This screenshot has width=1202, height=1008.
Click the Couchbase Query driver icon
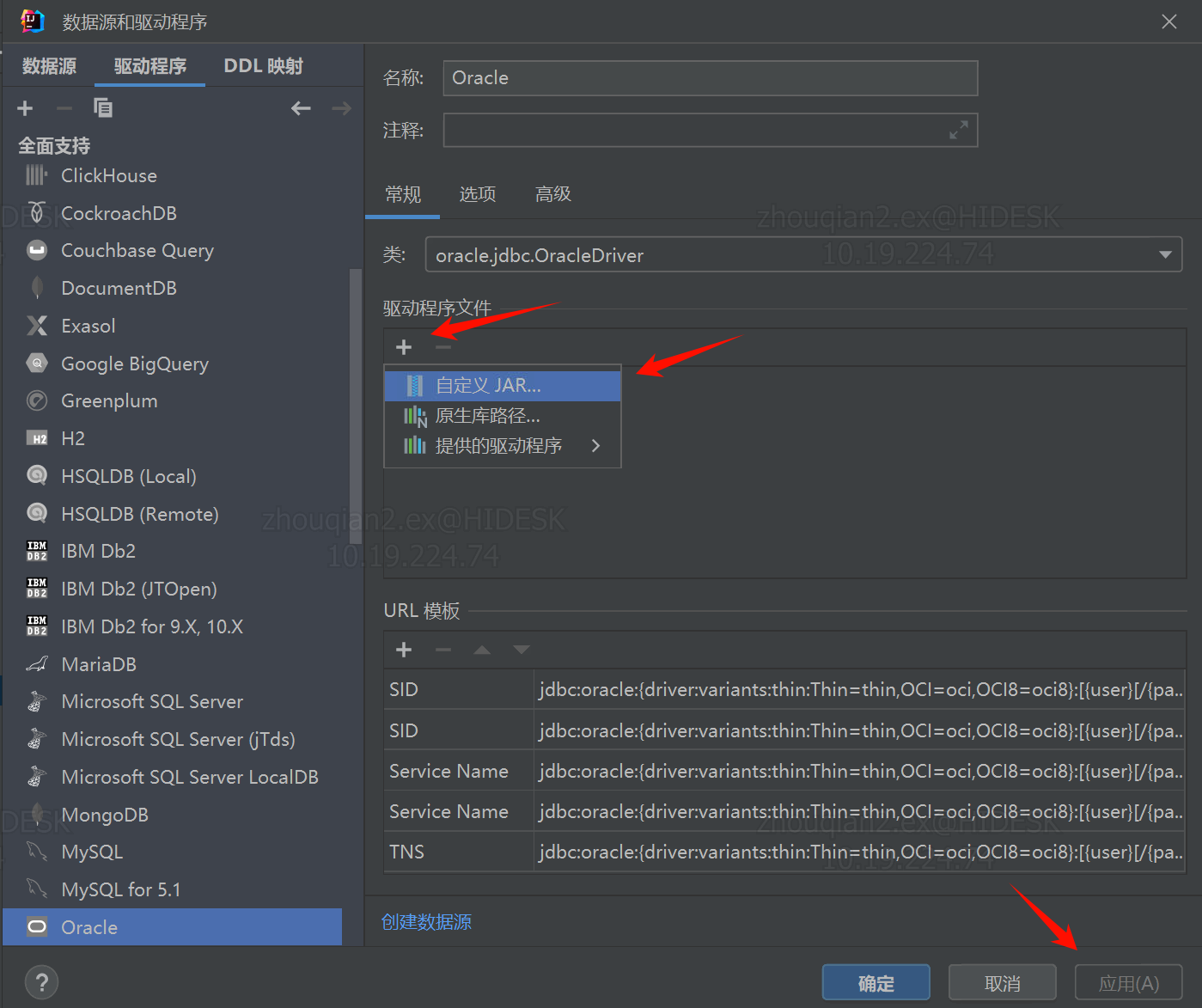pos(36,251)
